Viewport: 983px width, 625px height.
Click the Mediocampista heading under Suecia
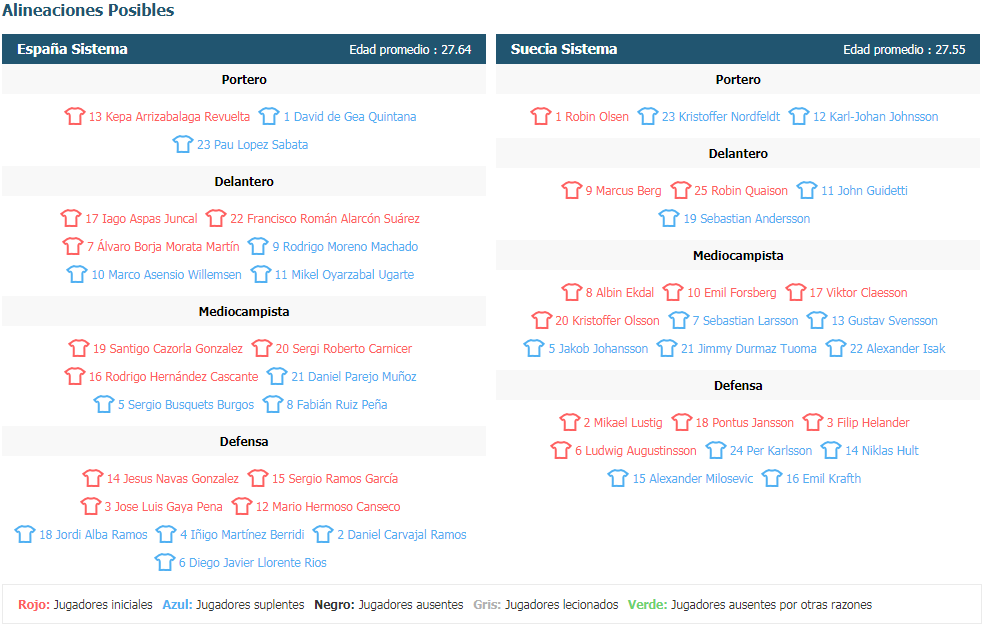pyautogui.click(x=738, y=255)
